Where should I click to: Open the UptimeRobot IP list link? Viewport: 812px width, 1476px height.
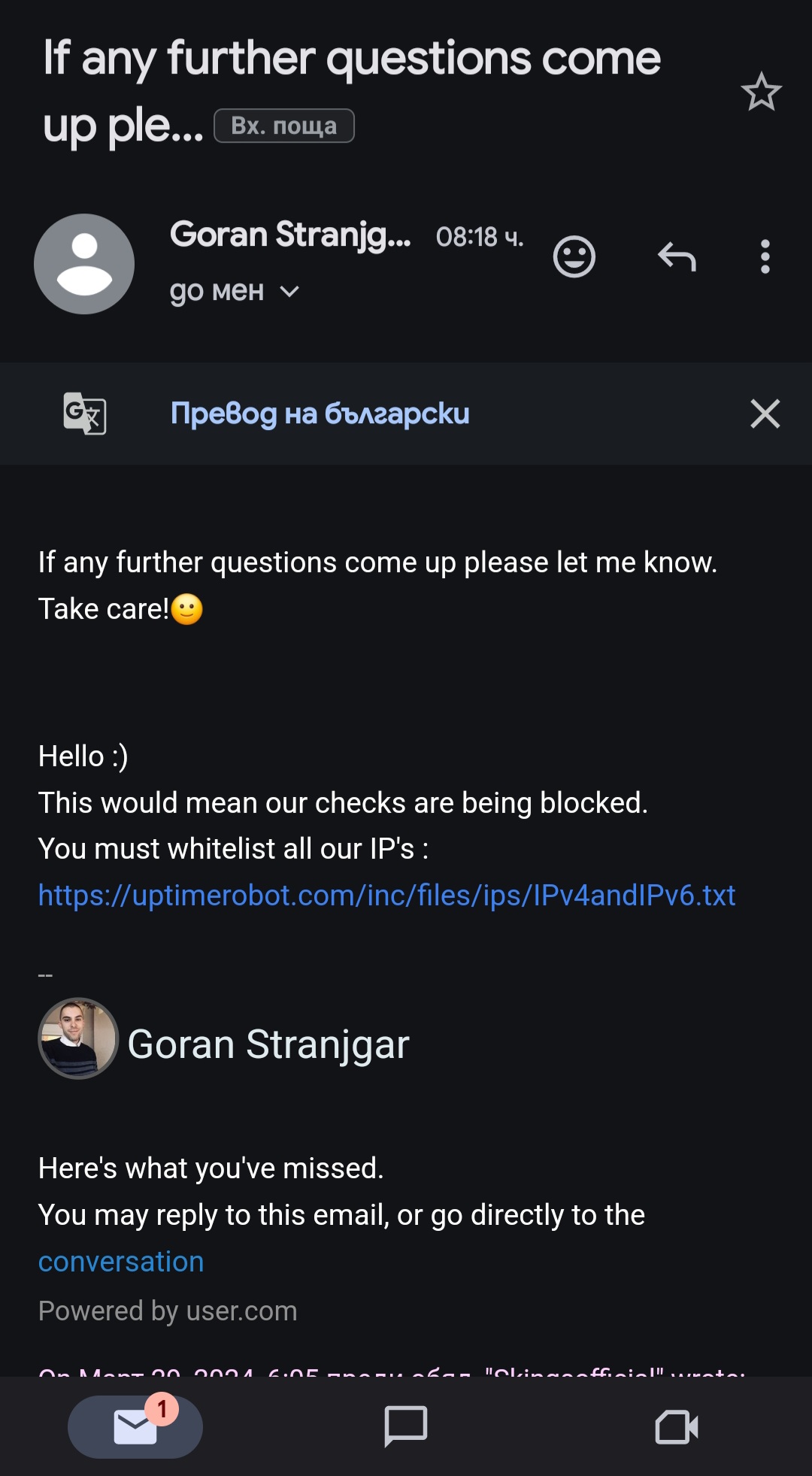[386, 896]
